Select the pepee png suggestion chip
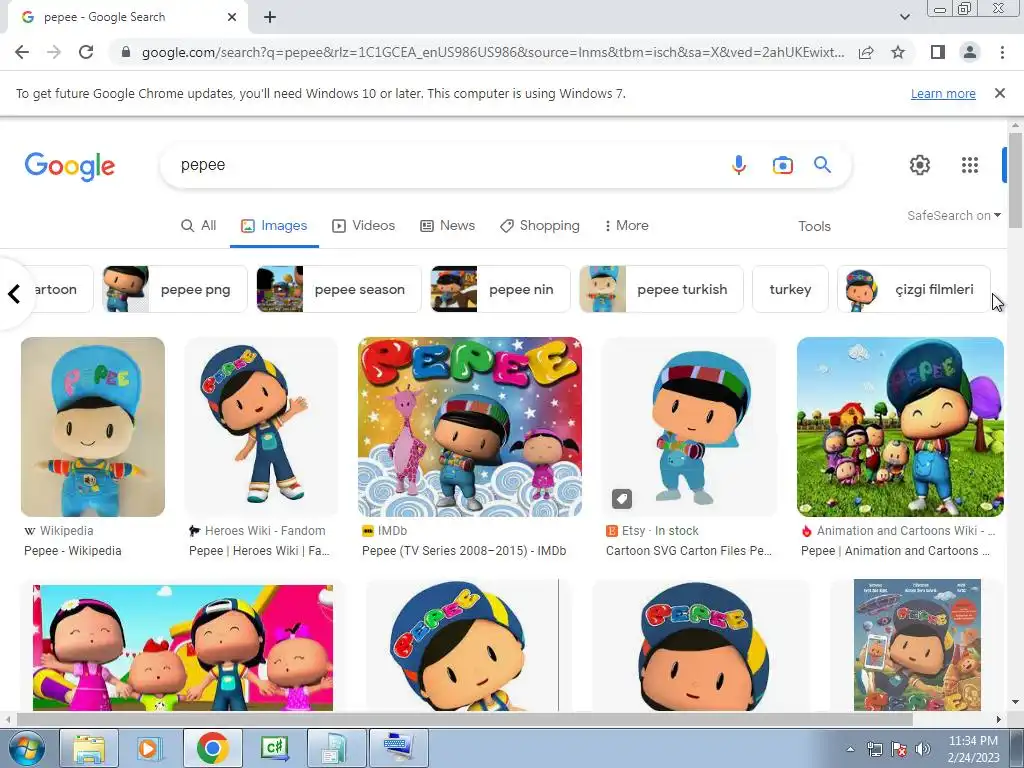1024x768 pixels. (174, 289)
